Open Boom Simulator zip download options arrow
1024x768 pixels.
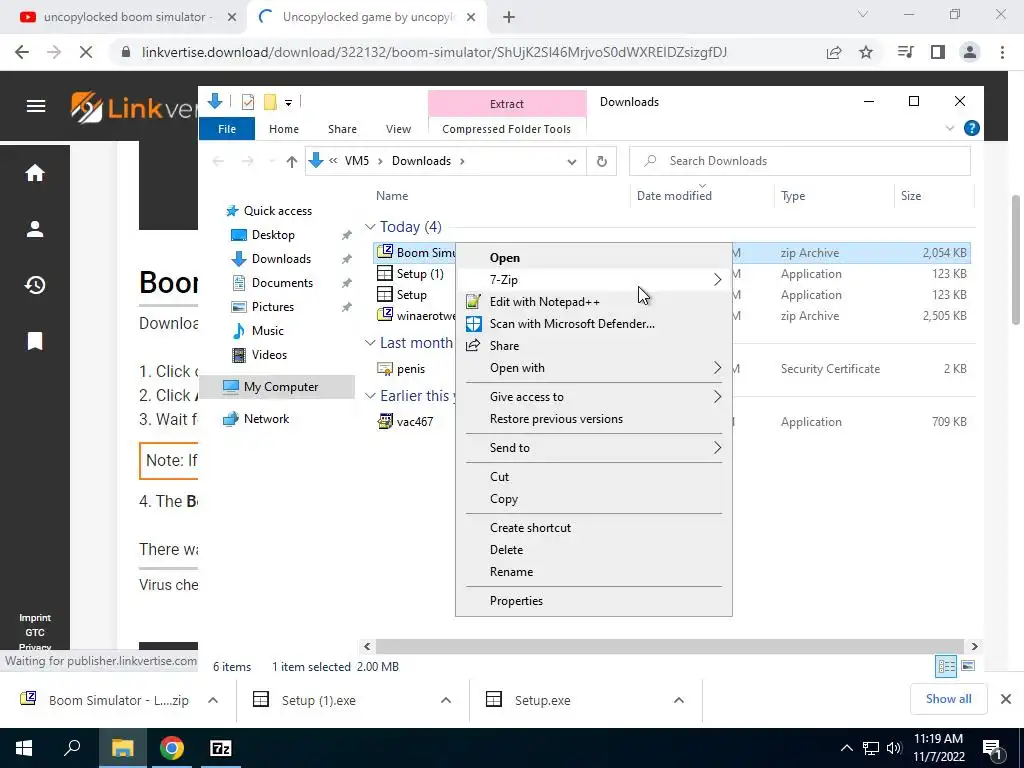(x=213, y=700)
